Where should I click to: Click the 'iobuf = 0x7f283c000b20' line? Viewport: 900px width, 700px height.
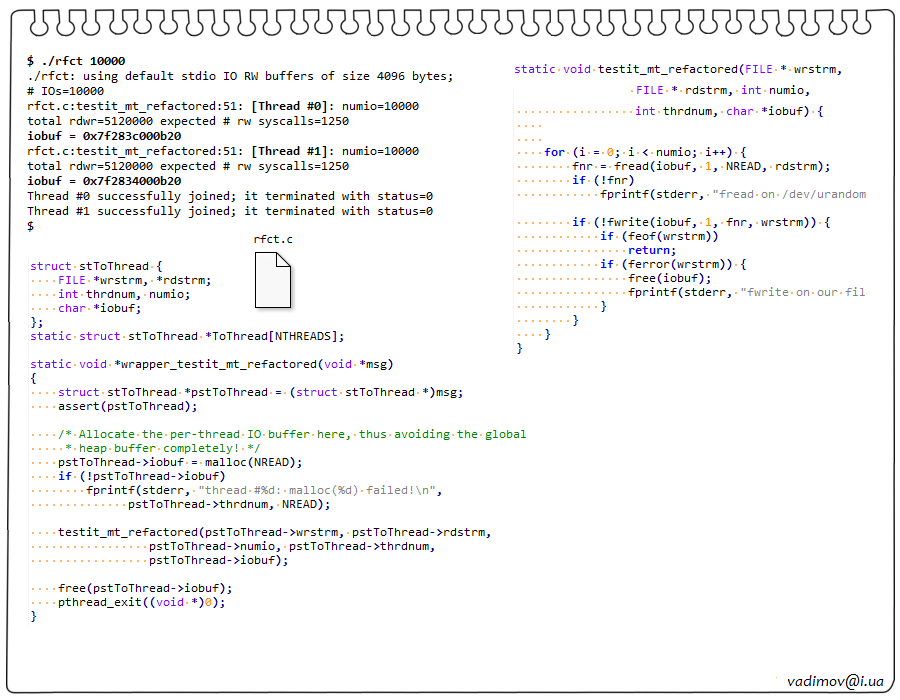[x=104, y=136]
